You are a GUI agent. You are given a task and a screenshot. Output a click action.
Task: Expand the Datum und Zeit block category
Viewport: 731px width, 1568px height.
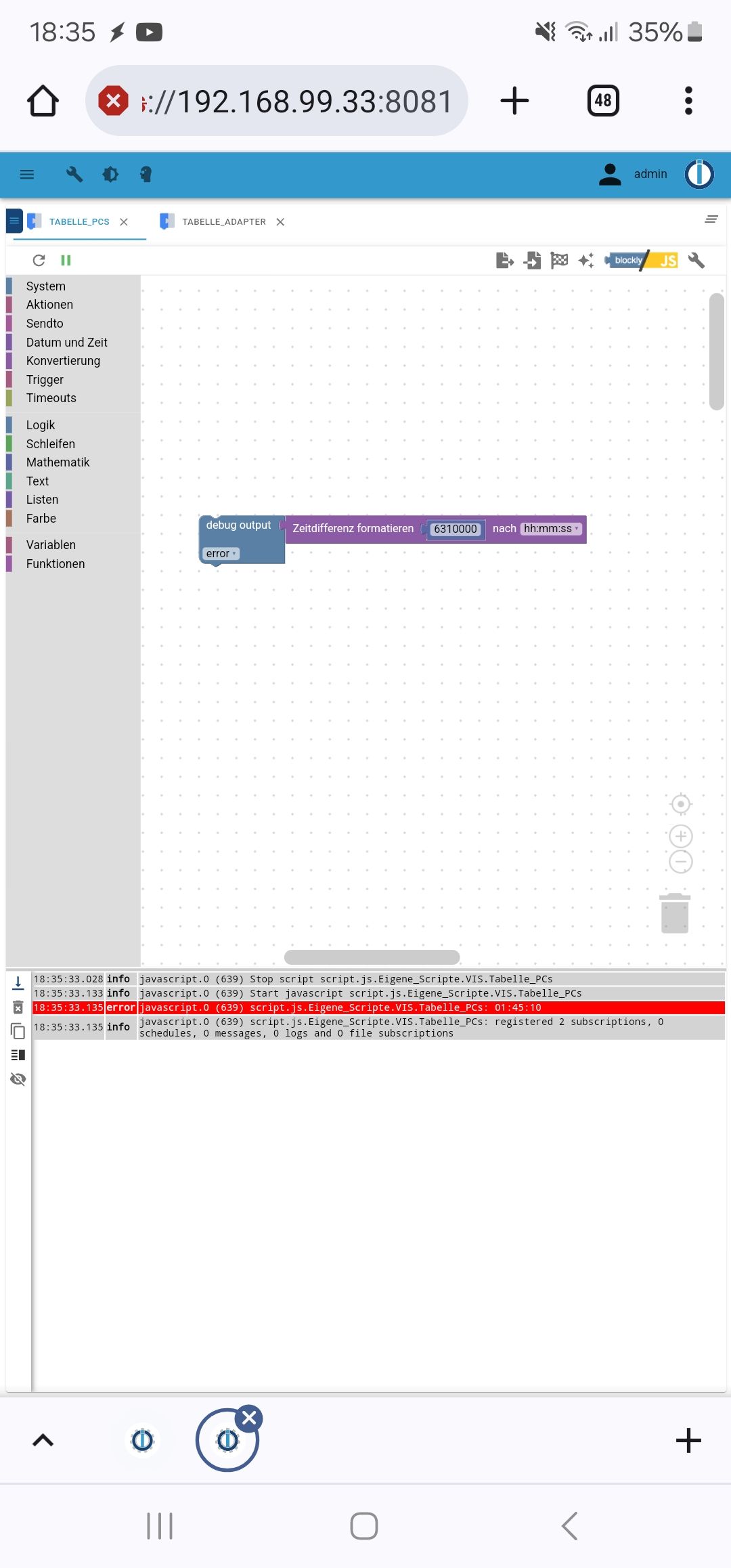point(66,343)
